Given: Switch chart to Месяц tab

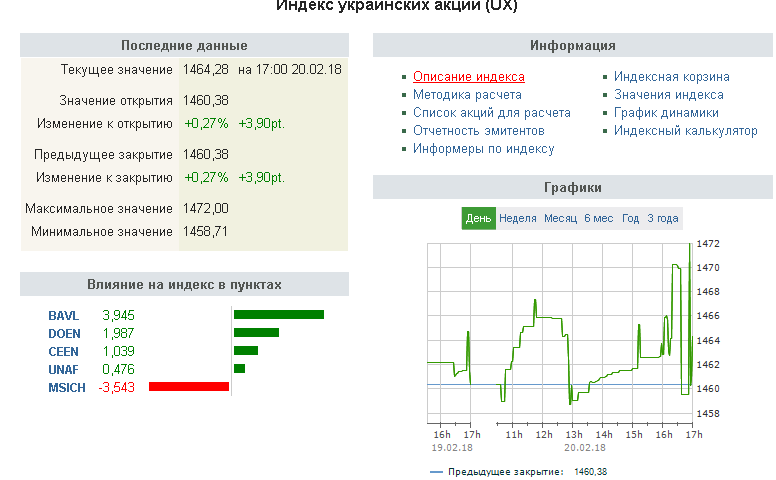Looking at the screenshot, I should click(560, 218).
